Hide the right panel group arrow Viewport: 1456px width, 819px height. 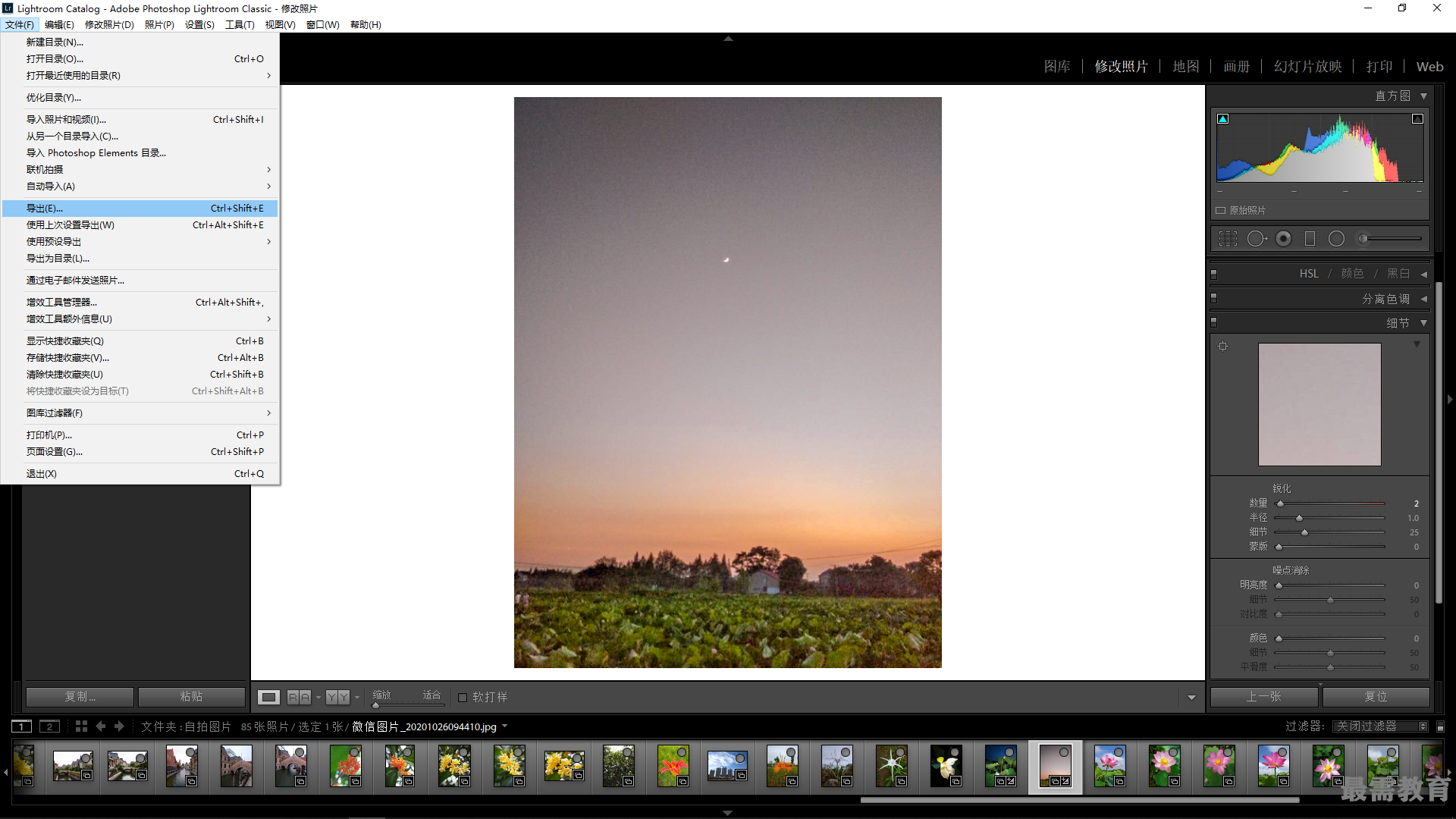tap(1450, 400)
